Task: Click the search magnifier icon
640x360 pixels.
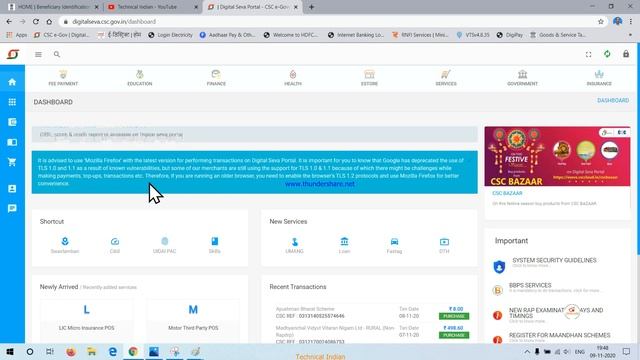Action: click(x=57, y=54)
